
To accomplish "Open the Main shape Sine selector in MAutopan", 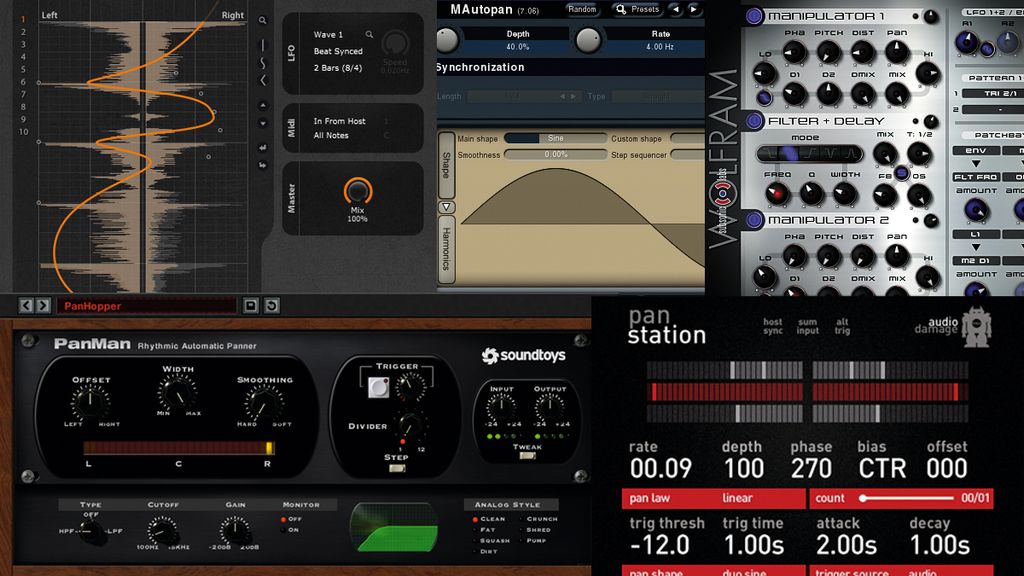I will pos(557,138).
